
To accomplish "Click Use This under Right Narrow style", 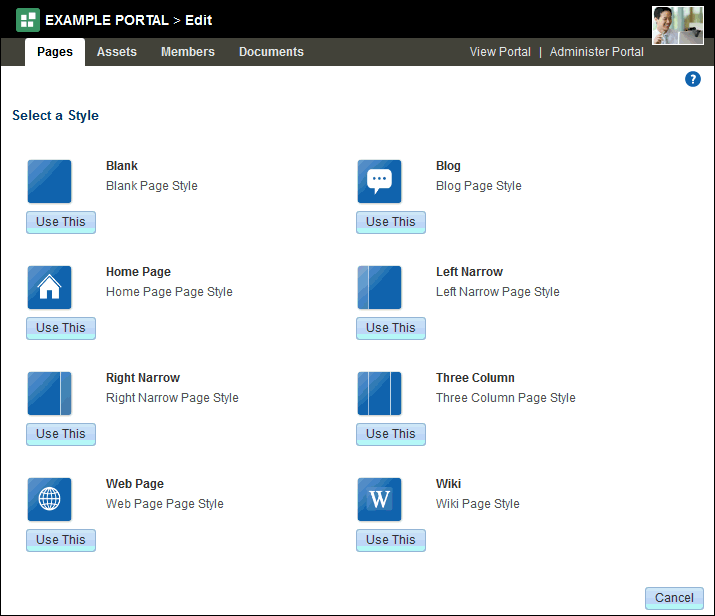I will [x=61, y=434].
